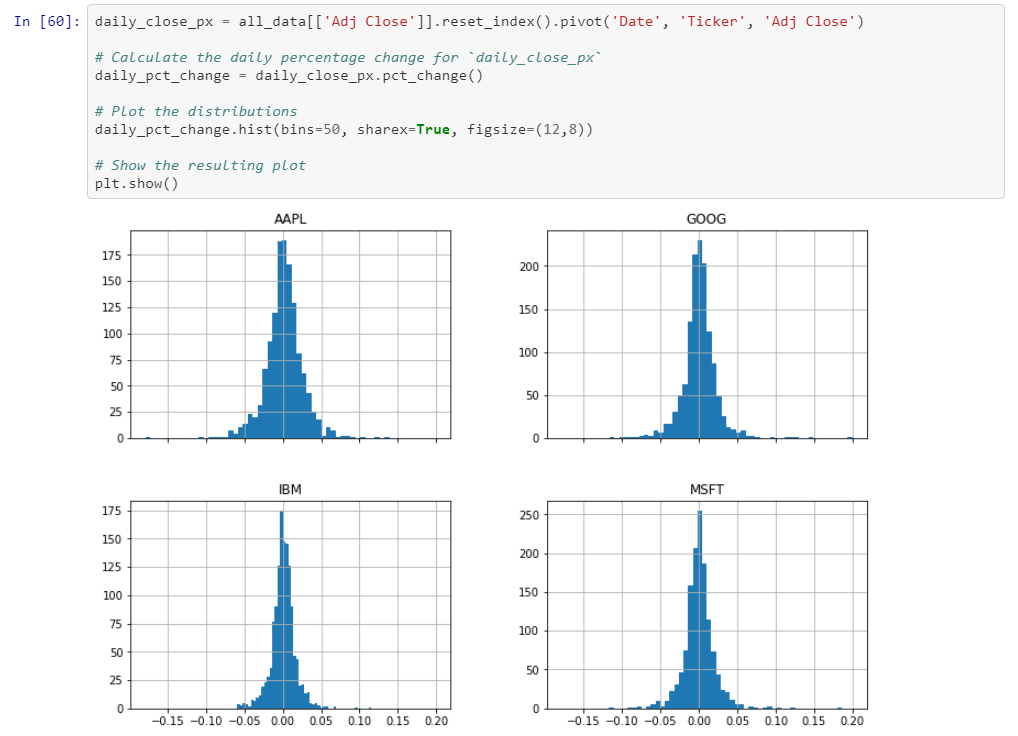The image size is (1018, 736).
Task: Click the 0.00 tick label under IBM
Action: [283, 720]
